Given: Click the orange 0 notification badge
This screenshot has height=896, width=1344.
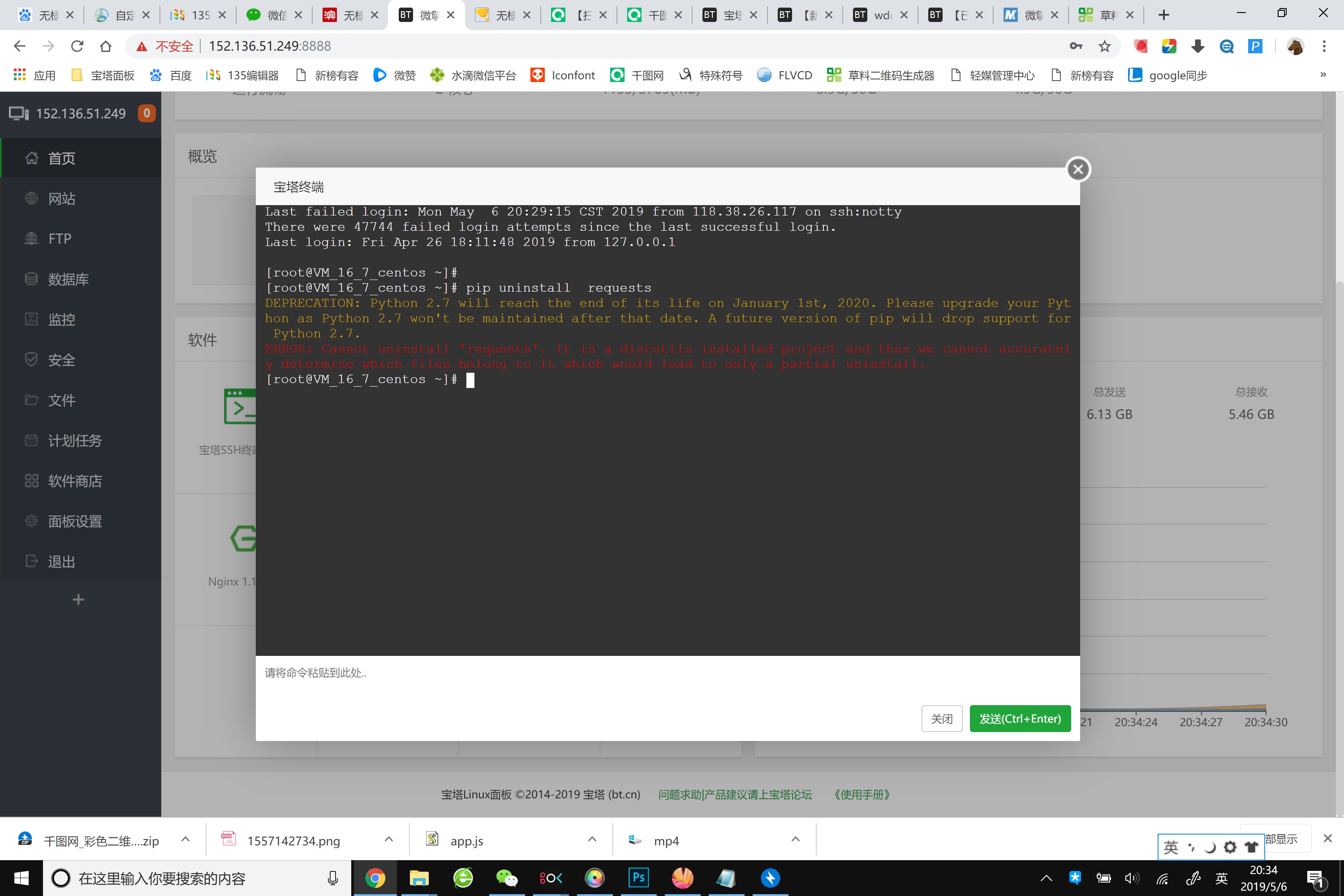Looking at the screenshot, I should coord(147,113).
